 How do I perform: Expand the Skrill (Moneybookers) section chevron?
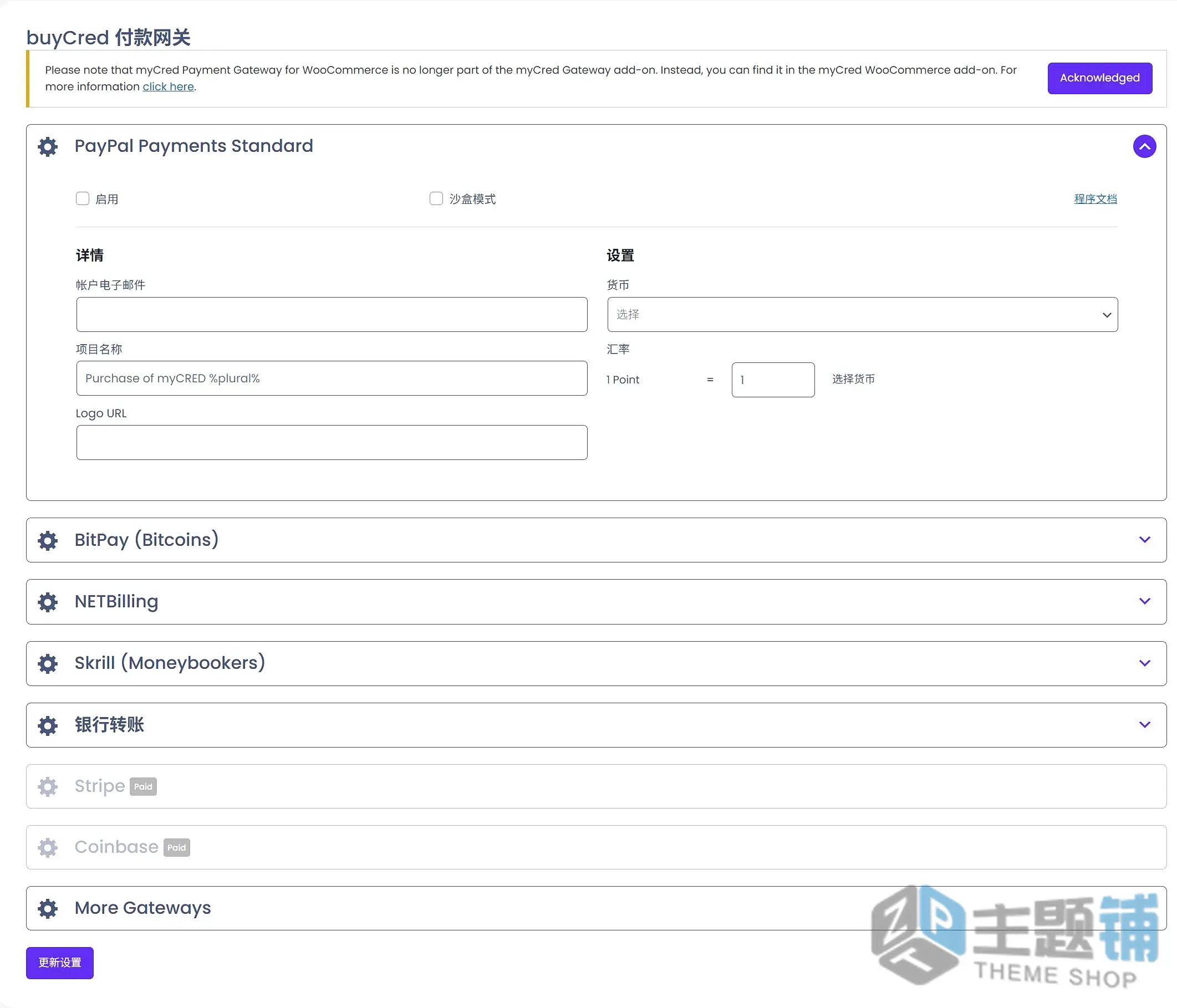[x=1145, y=663]
